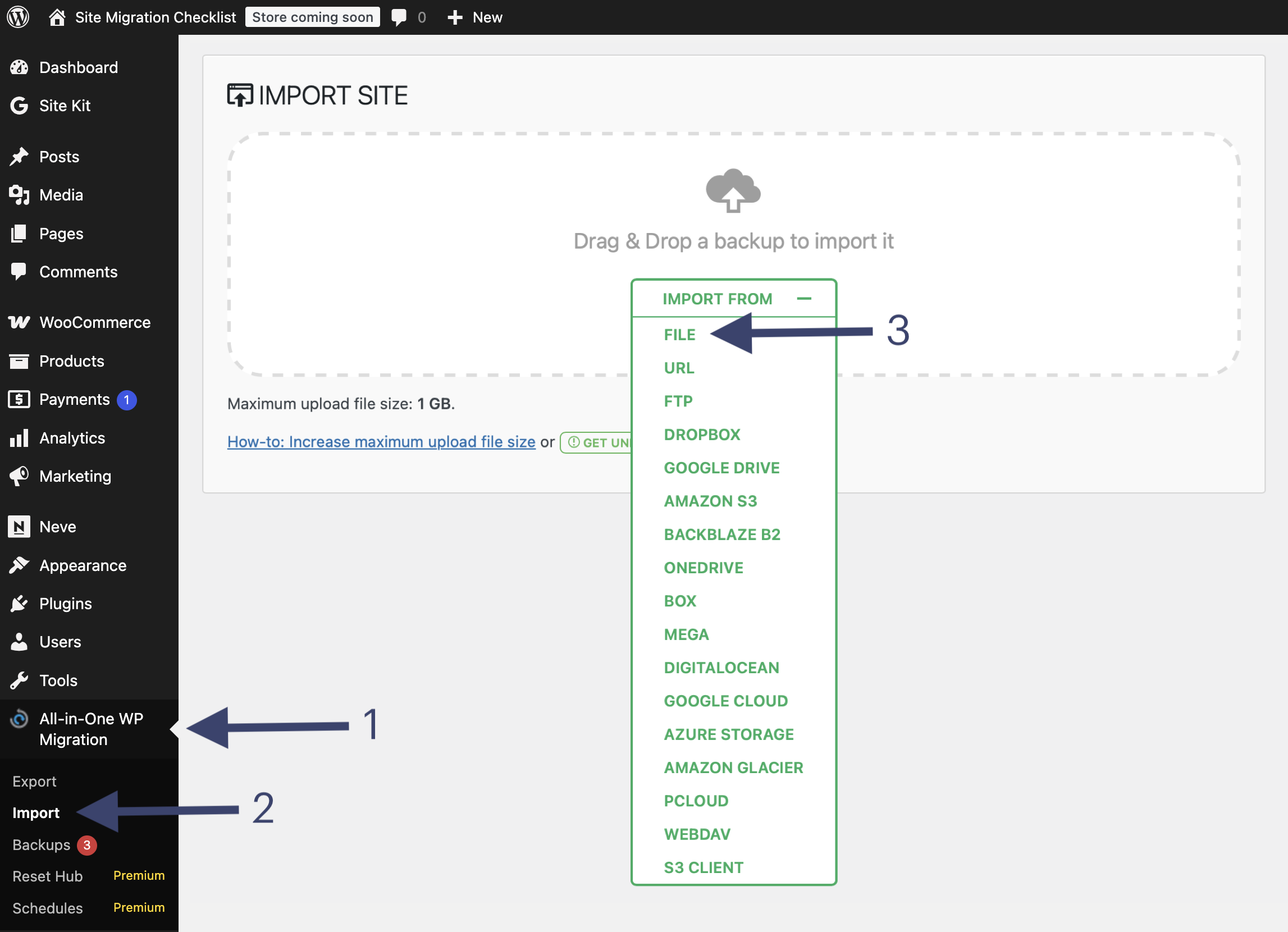Click the comments bubble icon in admin bar
The height and width of the screenshot is (932, 1288).
399,17
